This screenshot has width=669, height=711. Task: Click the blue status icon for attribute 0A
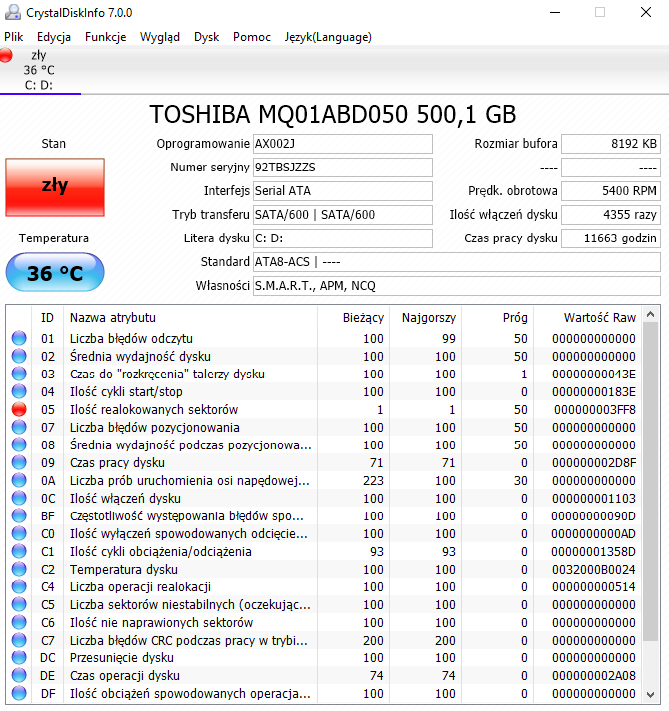[19, 480]
